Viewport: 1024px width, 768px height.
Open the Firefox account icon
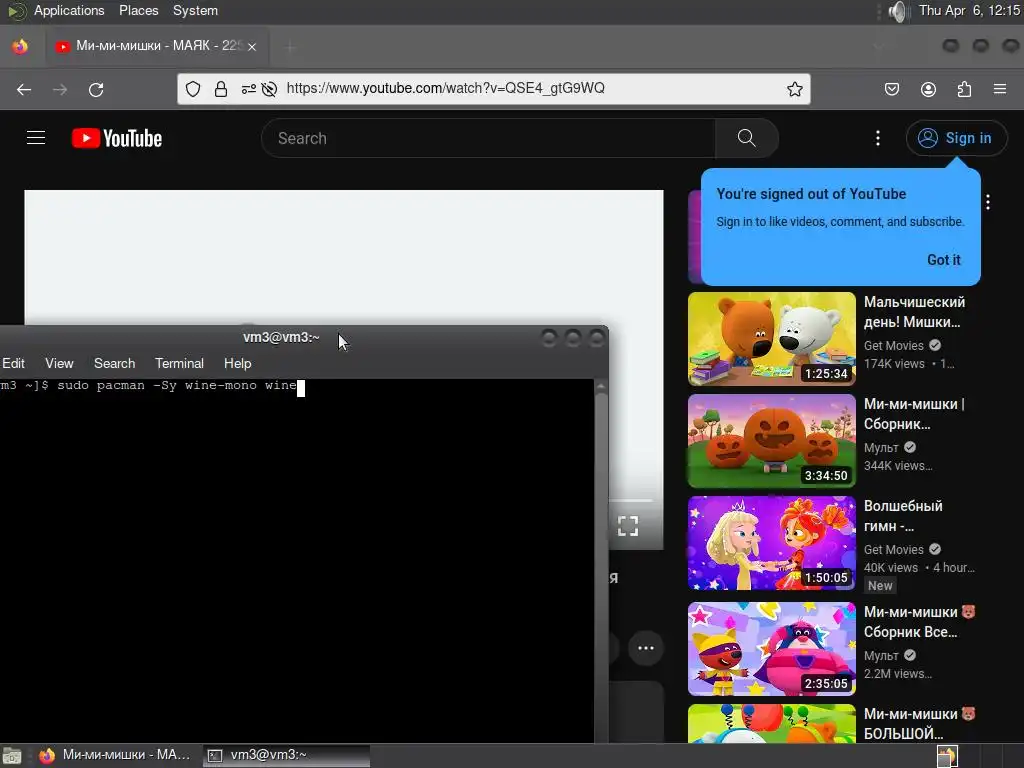(928, 89)
